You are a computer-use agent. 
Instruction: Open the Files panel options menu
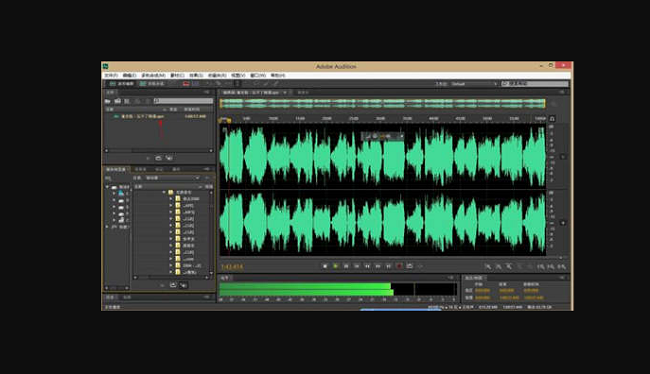(x=207, y=92)
